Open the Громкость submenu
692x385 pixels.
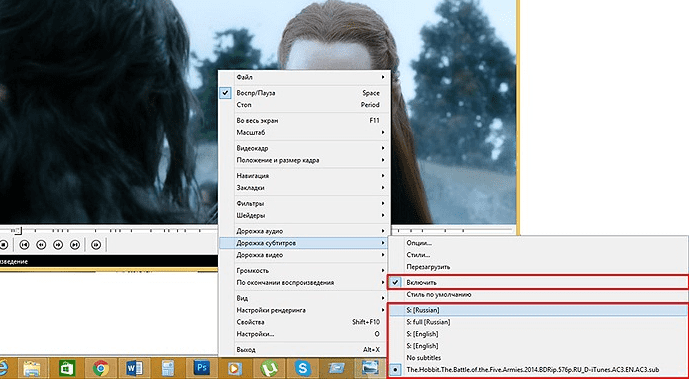coord(304,271)
